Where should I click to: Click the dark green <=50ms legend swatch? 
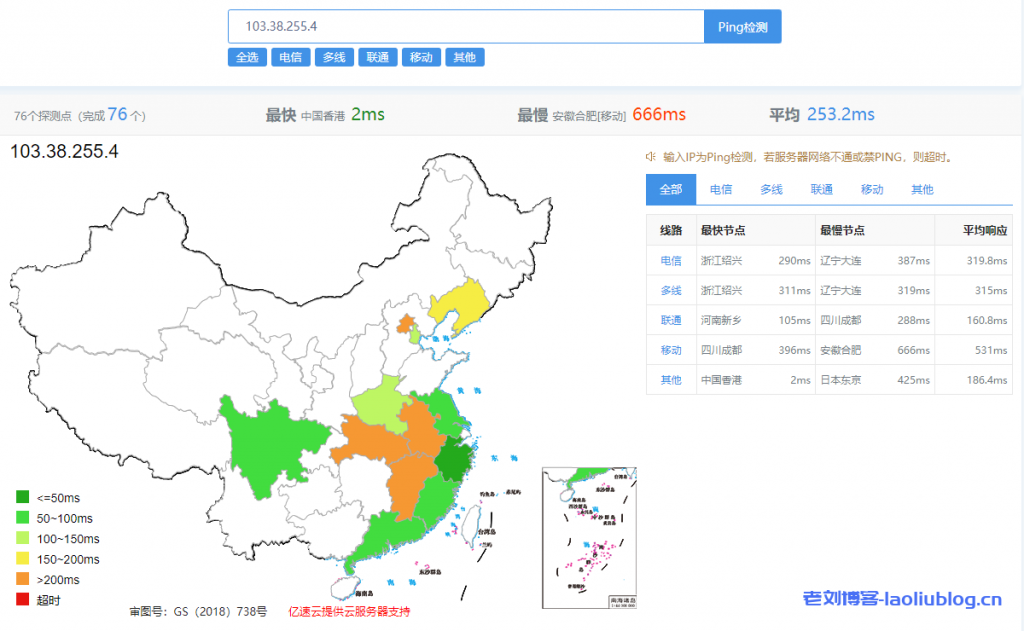click(22, 497)
